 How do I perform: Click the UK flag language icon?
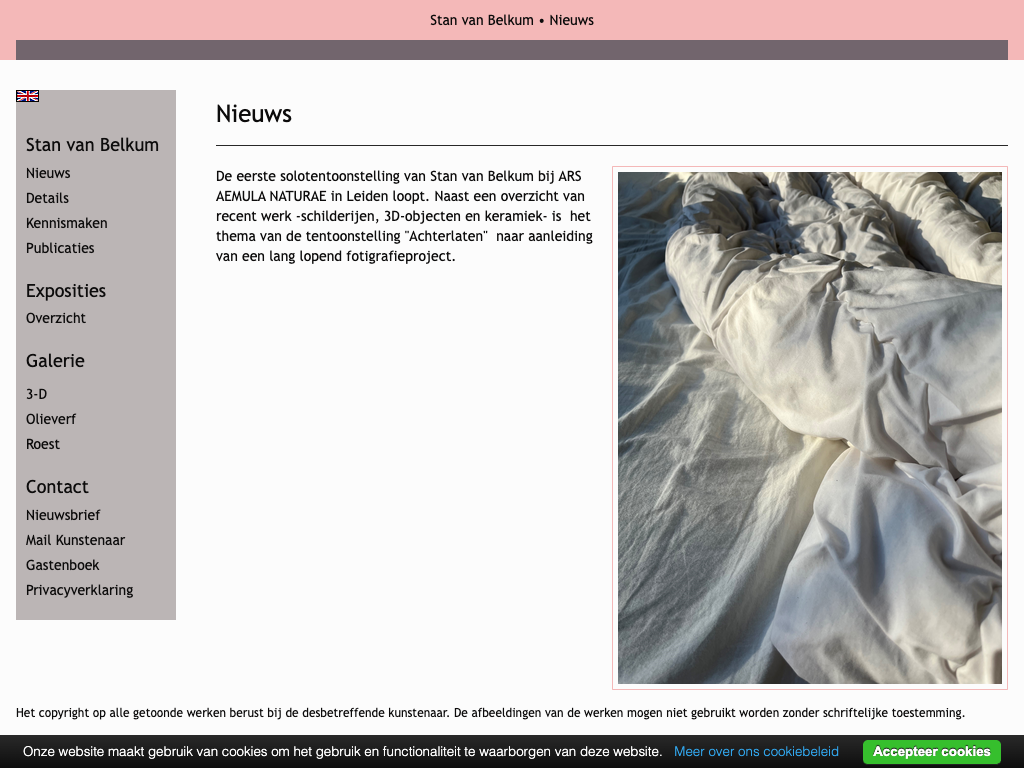[27, 96]
